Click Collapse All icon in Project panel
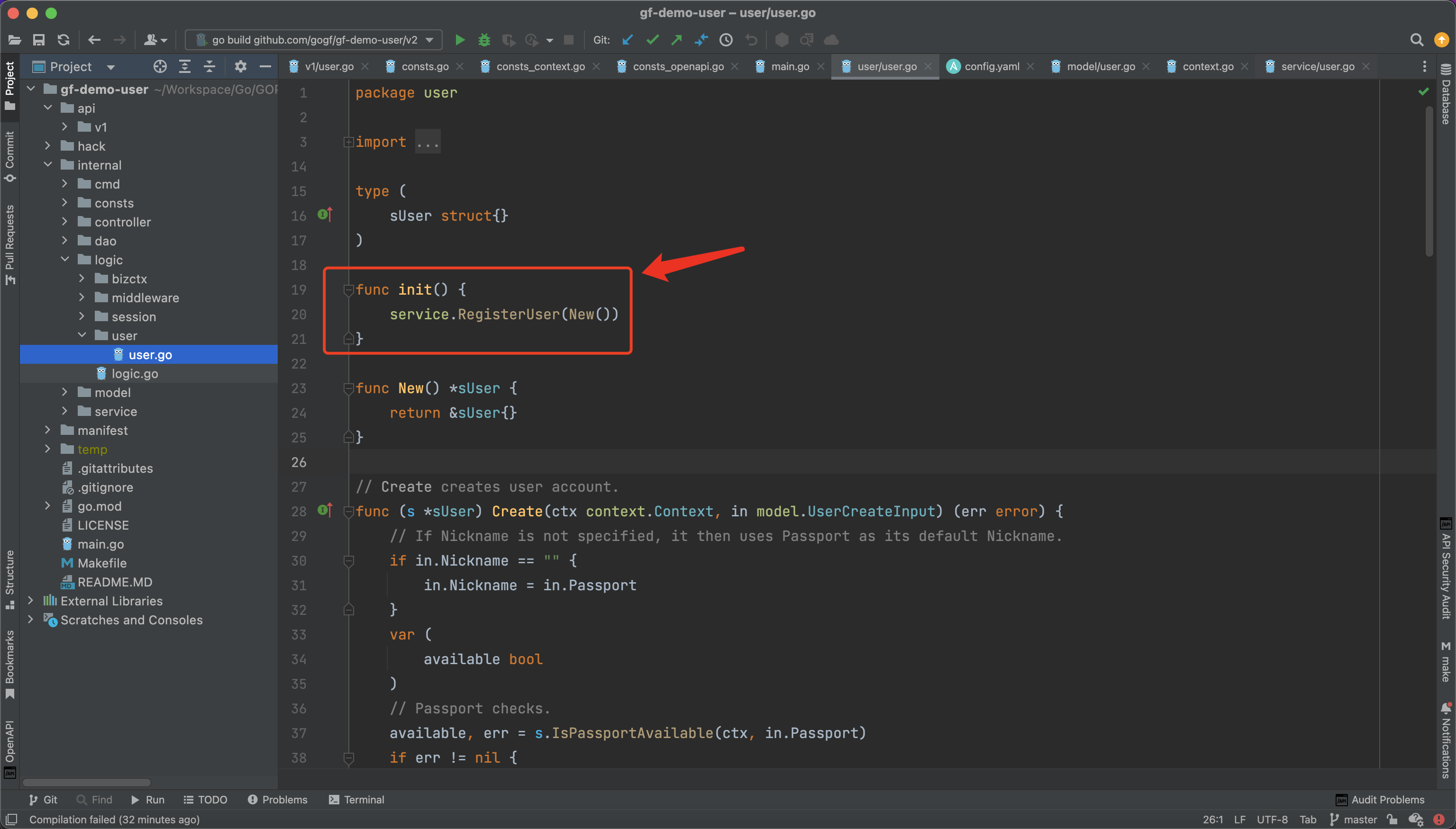The image size is (1456, 829). tap(209, 67)
